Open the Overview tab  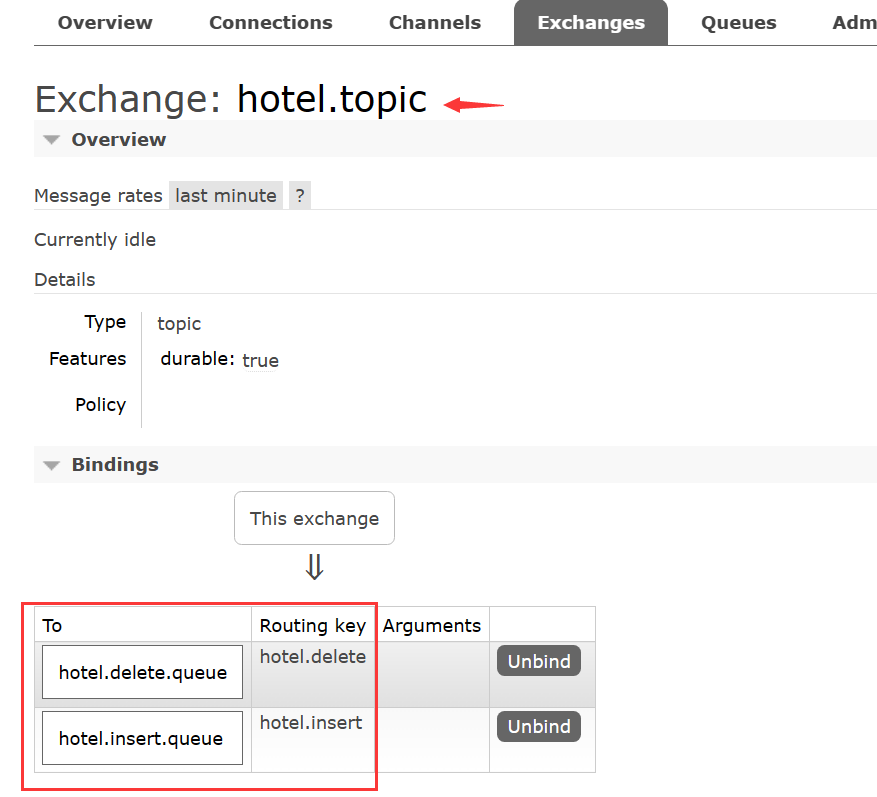[104, 23]
